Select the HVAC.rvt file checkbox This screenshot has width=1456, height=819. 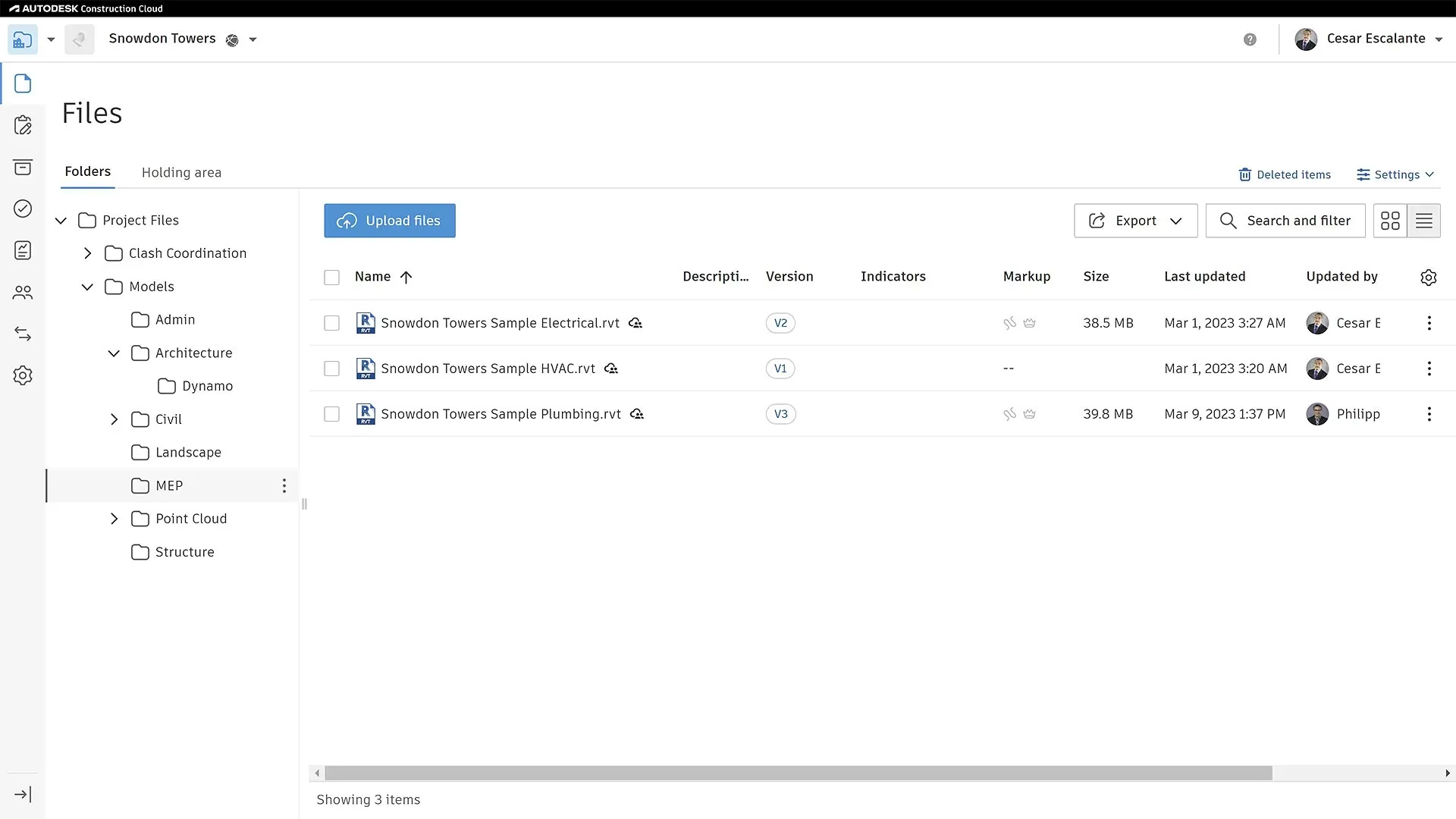tap(331, 369)
